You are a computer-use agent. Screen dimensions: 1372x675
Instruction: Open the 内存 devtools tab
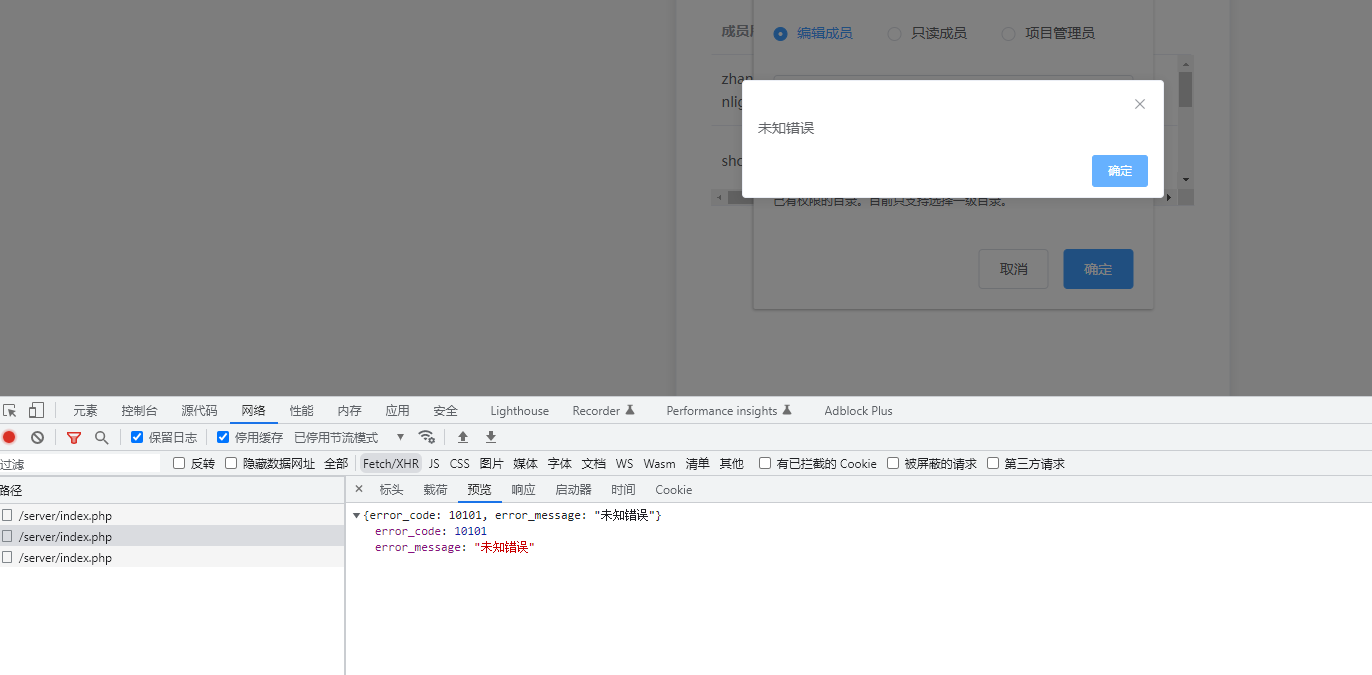[x=349, y=410]
